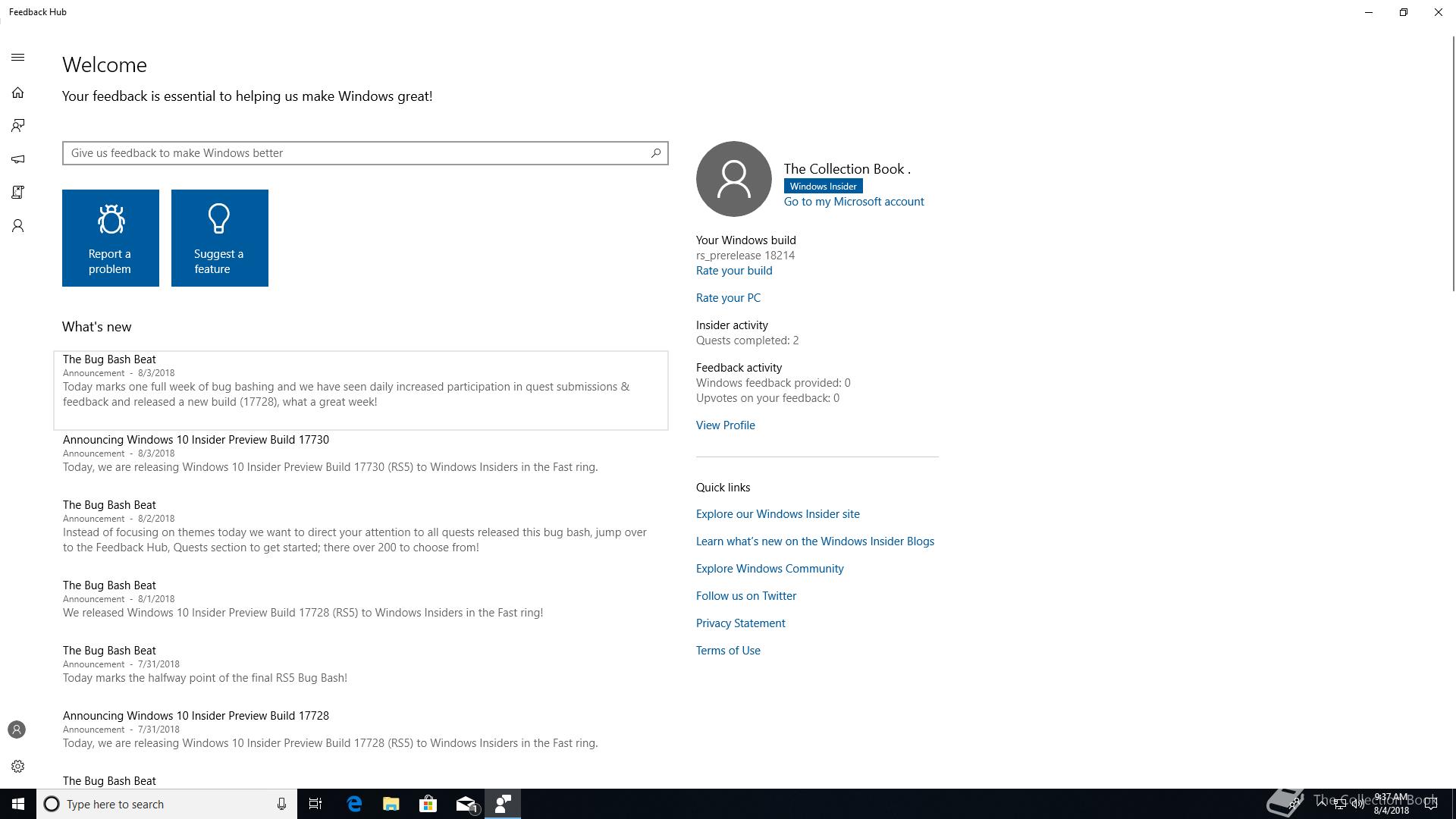
Task: Open the Settings gear in sidebar
Action: pos(17,767)
